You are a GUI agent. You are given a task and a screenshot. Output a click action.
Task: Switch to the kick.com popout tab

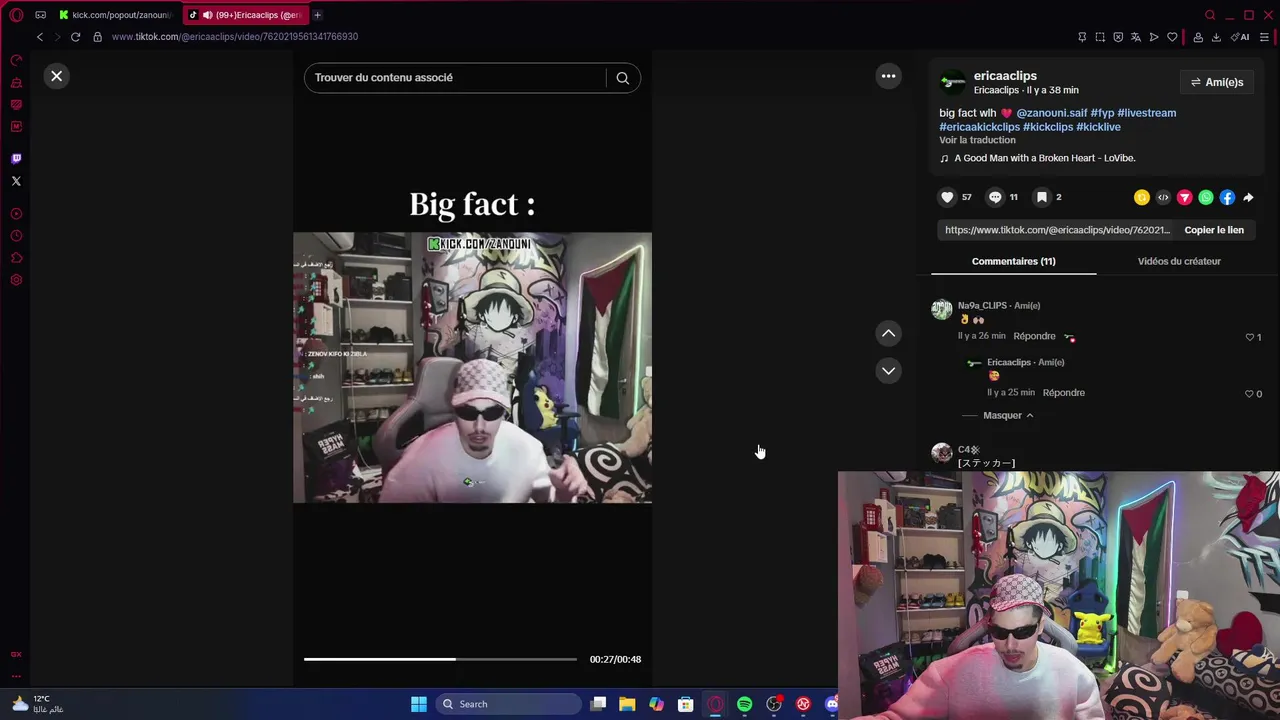point(115,15)
